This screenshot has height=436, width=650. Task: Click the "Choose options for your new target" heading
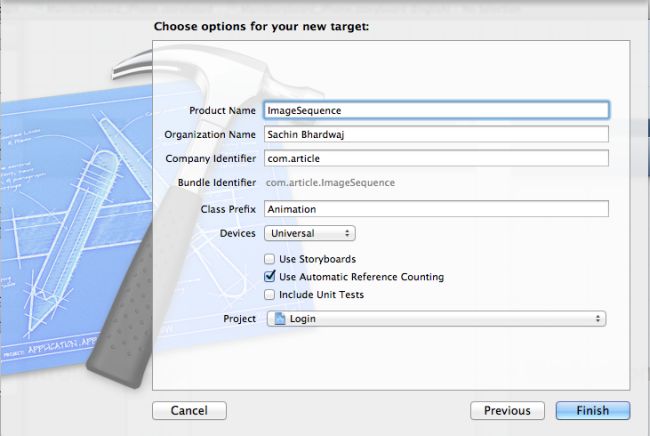click(x=262, y=26)
